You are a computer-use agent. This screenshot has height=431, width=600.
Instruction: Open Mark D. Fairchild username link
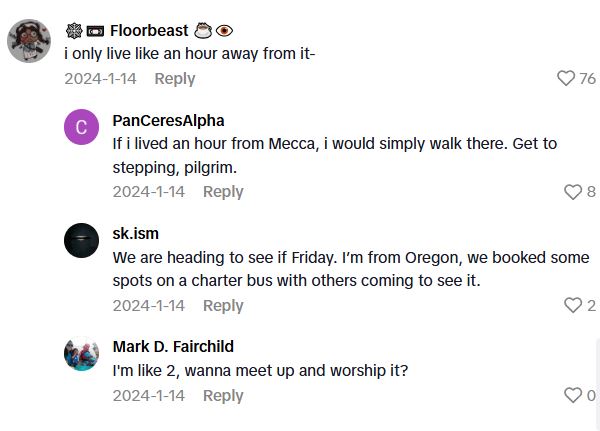pyautogui.click(x=173, y=347)
